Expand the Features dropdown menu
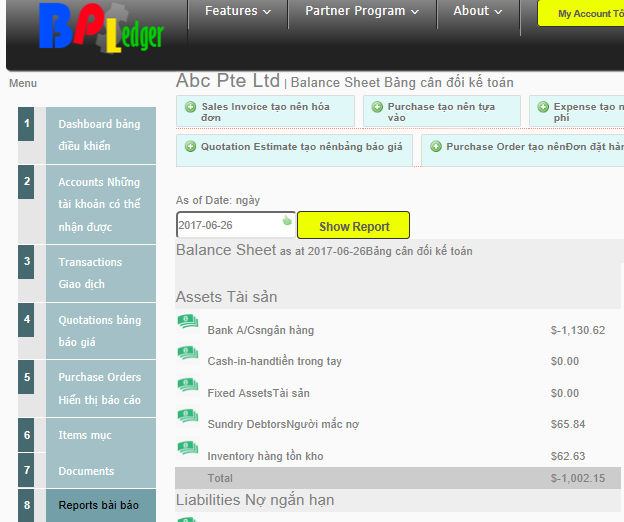Image resolution: width=624 pixels, height=522 pixels. point(237,12)
